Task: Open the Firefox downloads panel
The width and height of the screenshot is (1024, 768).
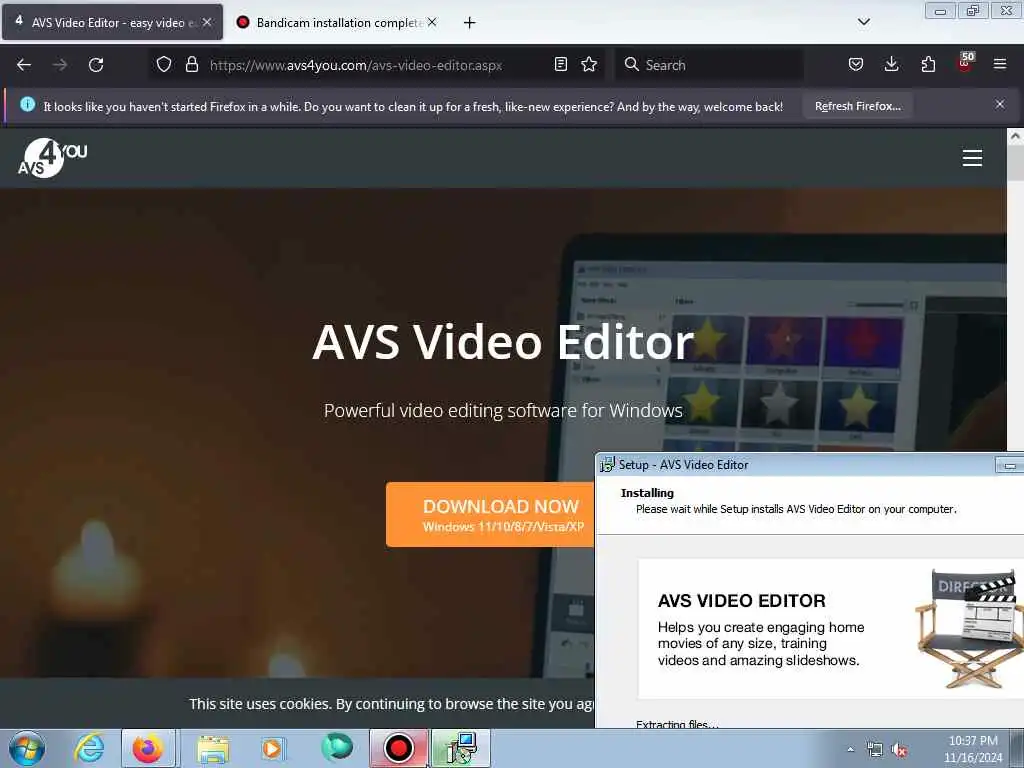Action: click(891, 64)
